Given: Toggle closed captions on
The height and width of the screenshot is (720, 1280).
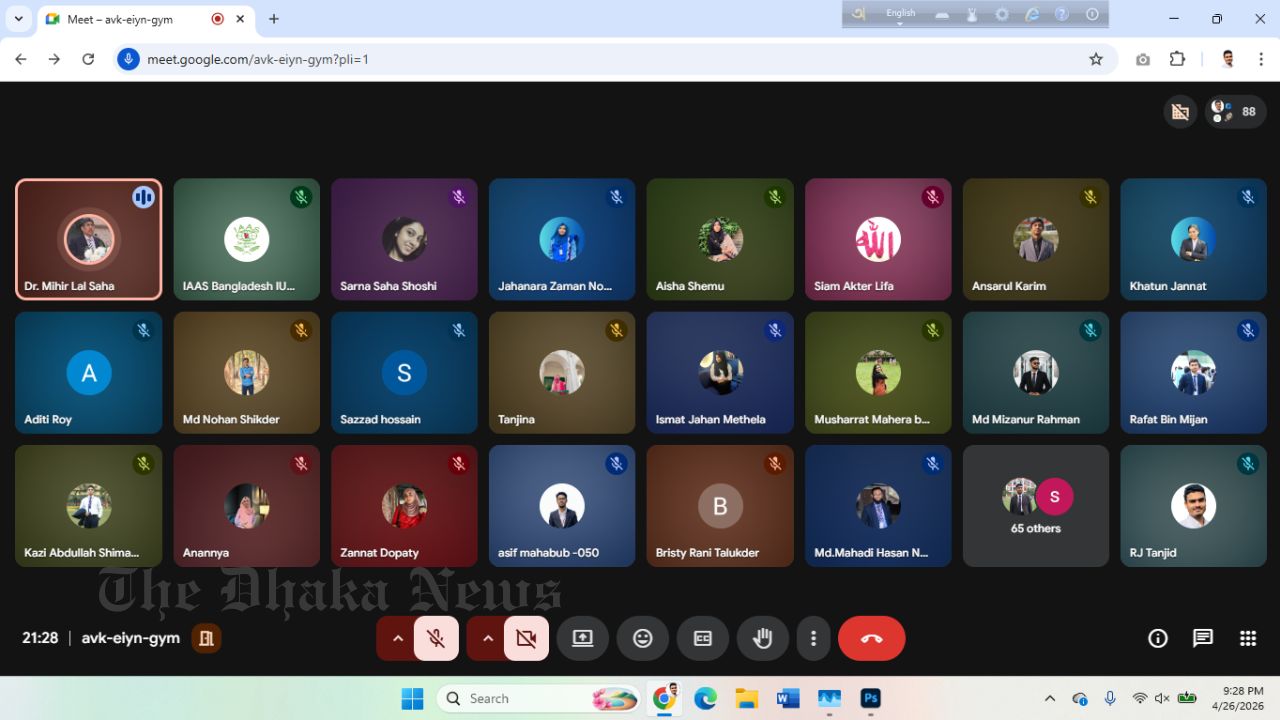Looking at the screenshot, I should pos(703,638).
